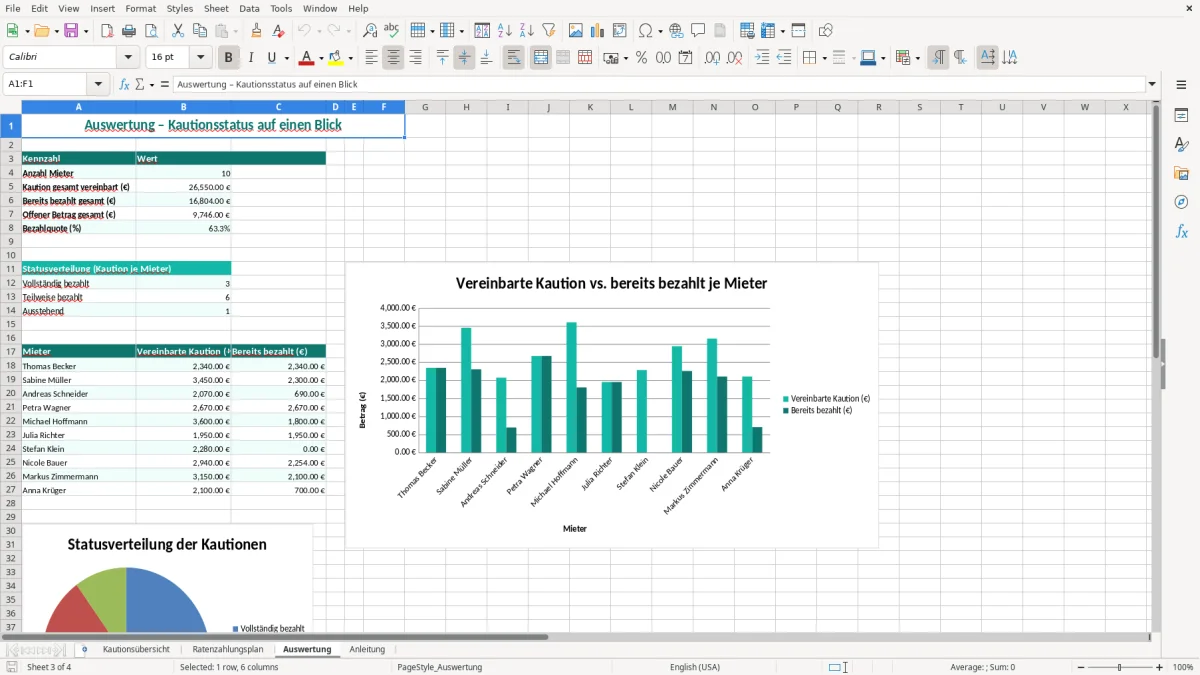Open the Sheet menu
The image size is (1200, 675).
click(216, 8)
